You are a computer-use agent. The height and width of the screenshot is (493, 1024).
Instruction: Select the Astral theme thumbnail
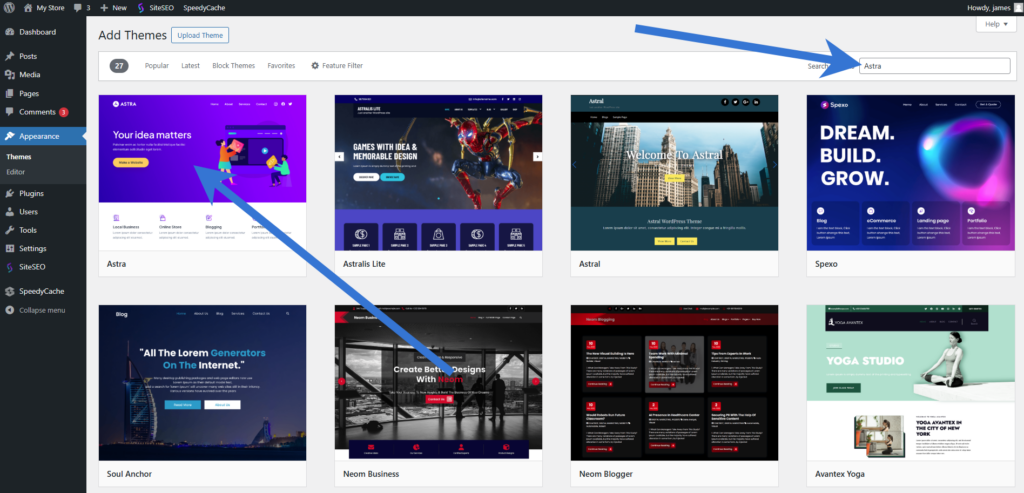(x=675, y=172)
